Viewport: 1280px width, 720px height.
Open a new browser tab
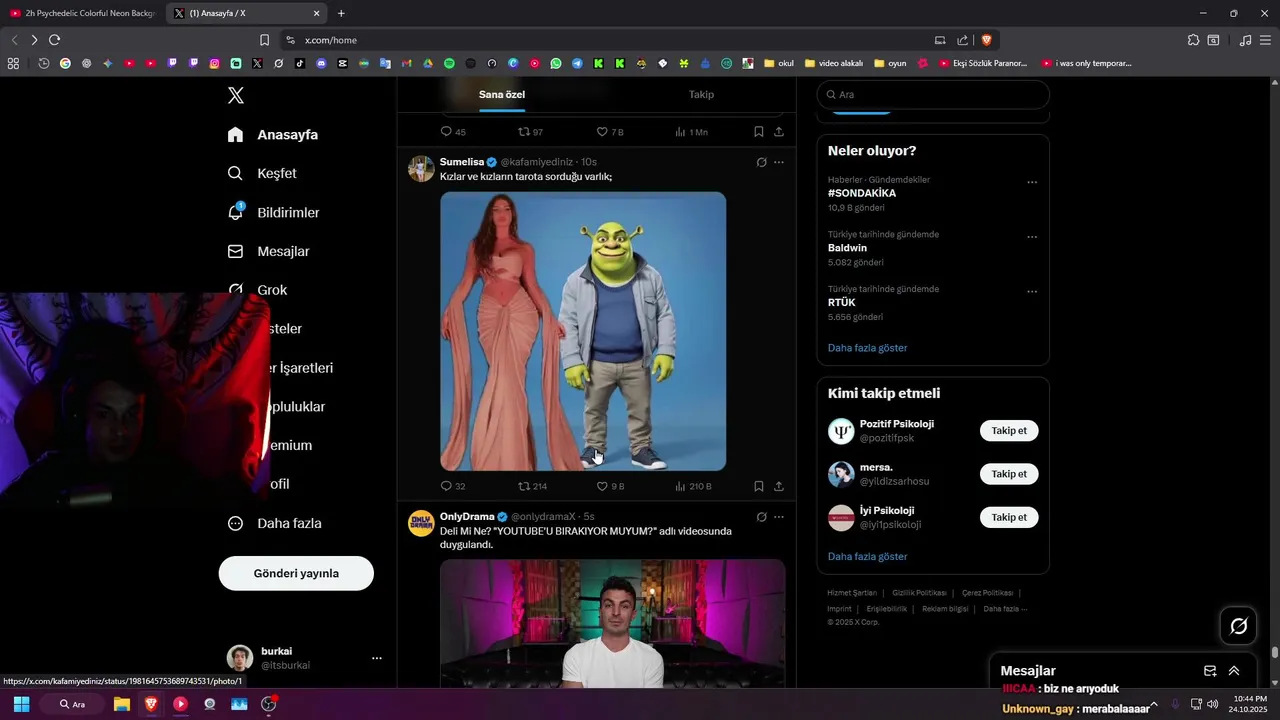pos(341,13)
